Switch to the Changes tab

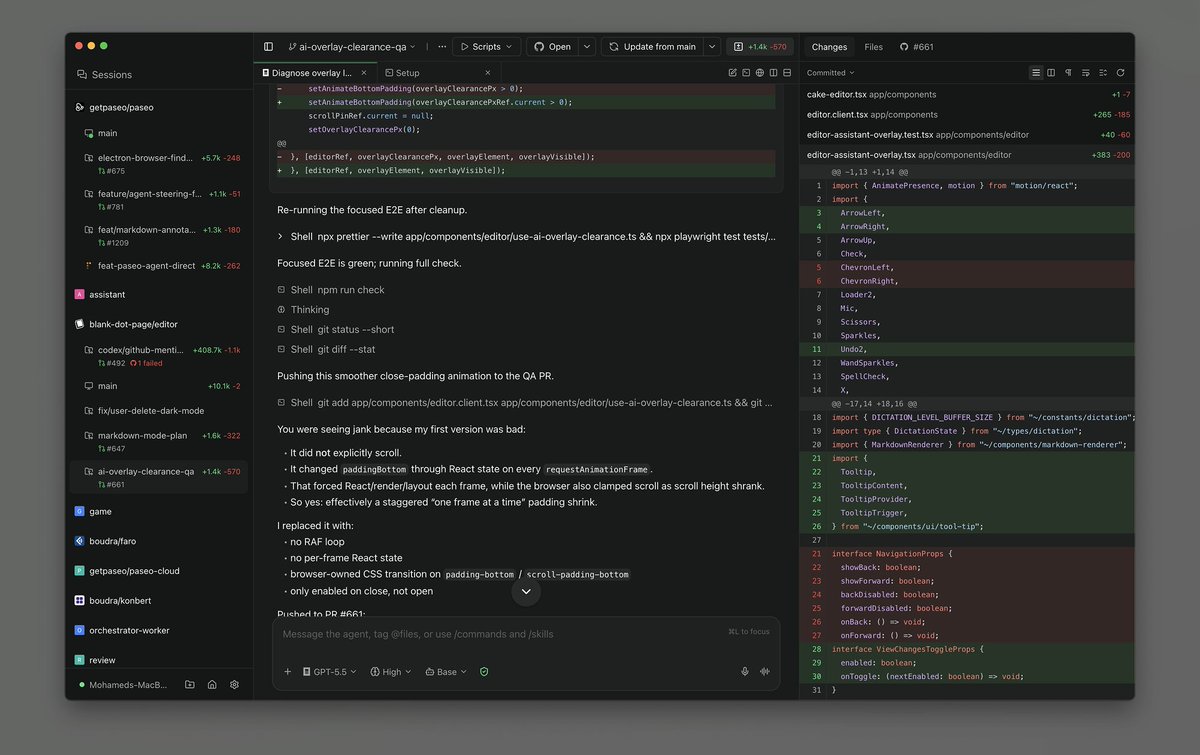click(x=829, y=47)
